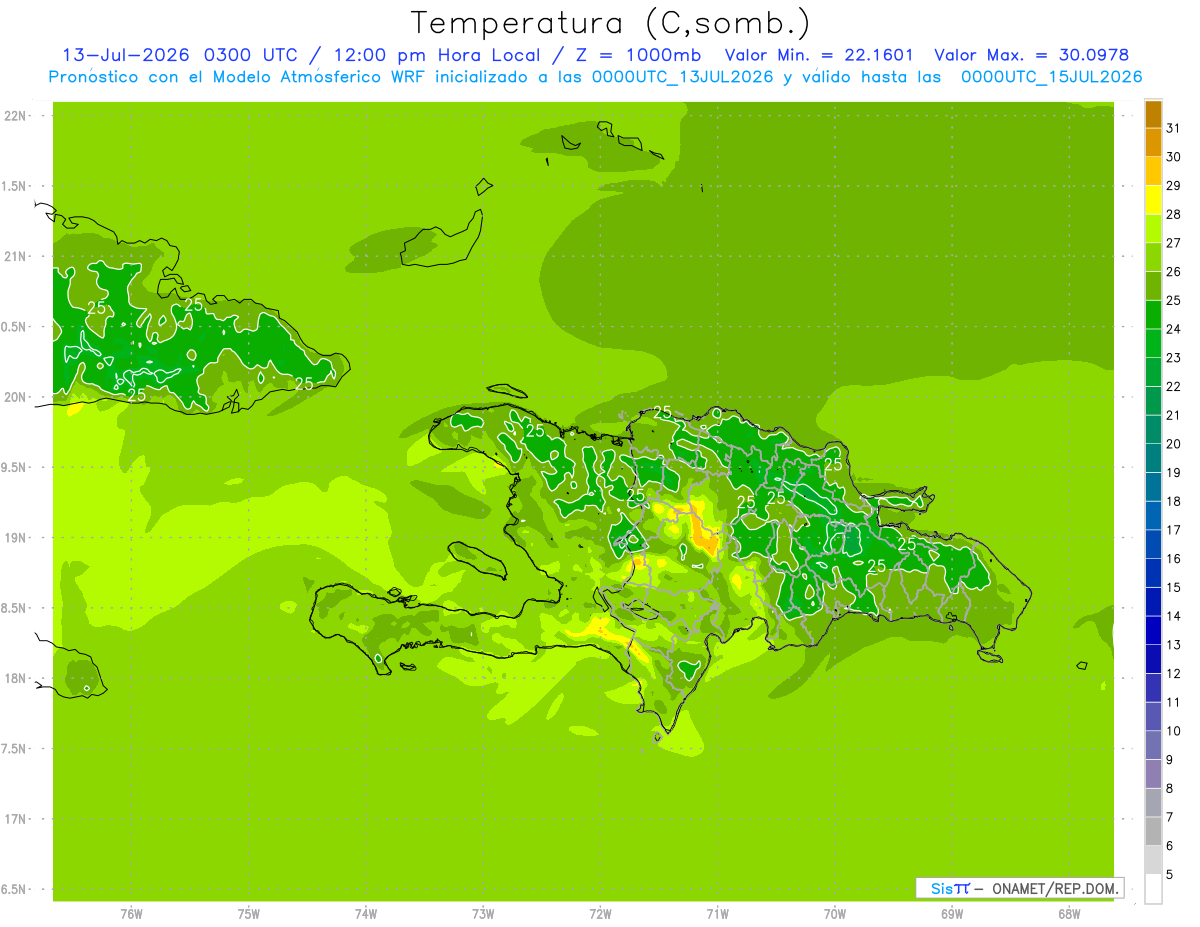1200x927 pixels.
Task: Pick the legend color band between 28 and 29
Action: 1153,199
